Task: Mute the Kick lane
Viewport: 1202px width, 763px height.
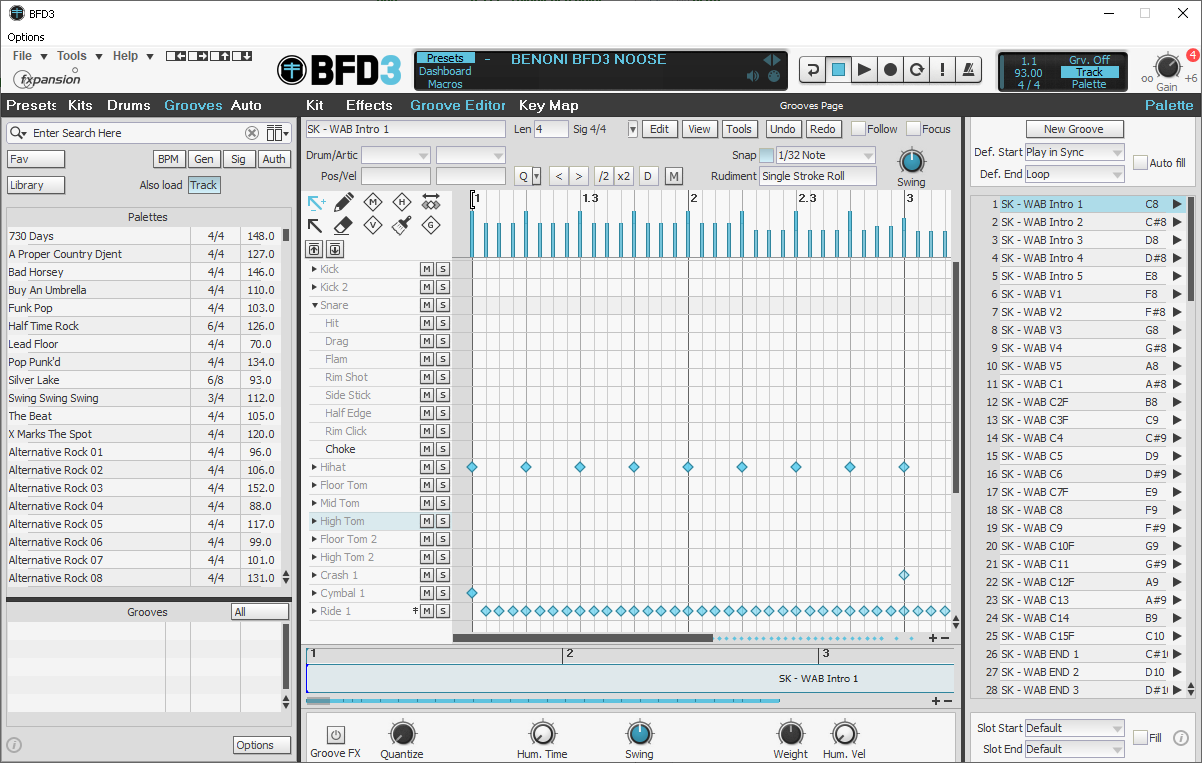Action: (426, 269)
